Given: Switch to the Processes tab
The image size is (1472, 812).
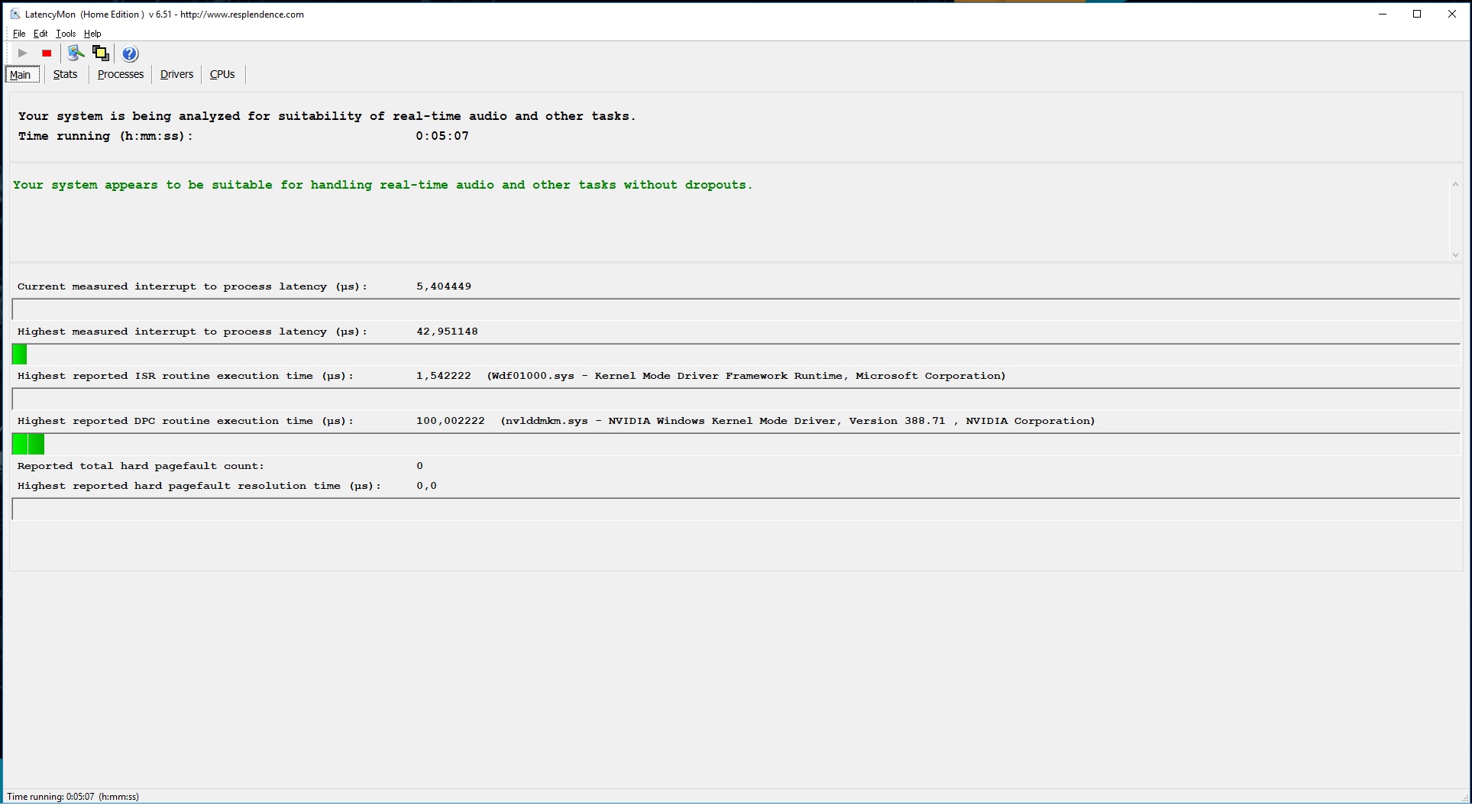Looking at the screenshot, I should [121, 75].
